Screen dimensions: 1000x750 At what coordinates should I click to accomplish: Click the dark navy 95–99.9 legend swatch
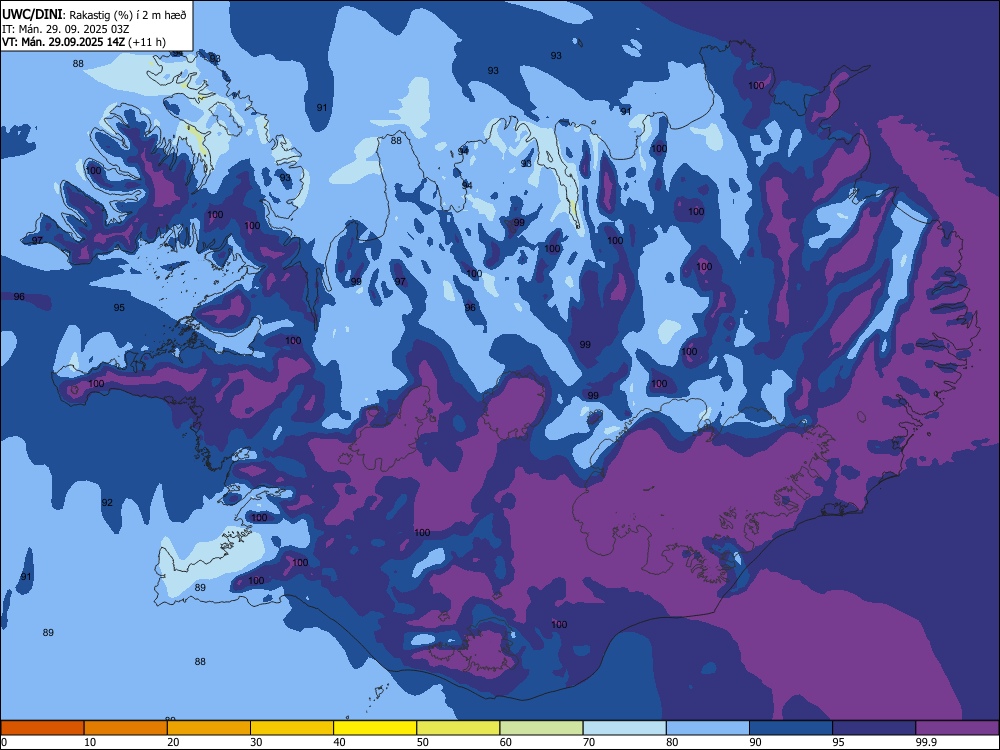click(874, 728)
